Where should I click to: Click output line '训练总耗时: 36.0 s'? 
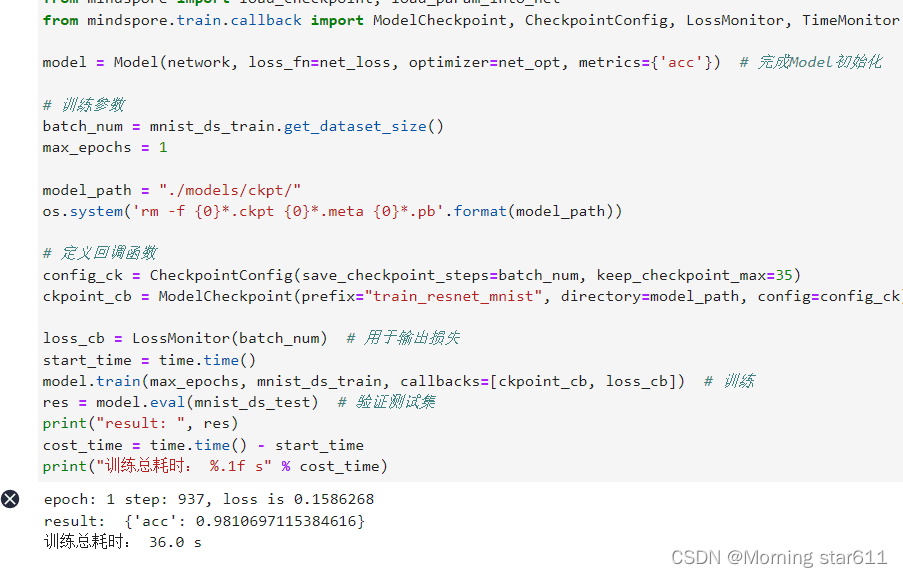pos(123,542)
